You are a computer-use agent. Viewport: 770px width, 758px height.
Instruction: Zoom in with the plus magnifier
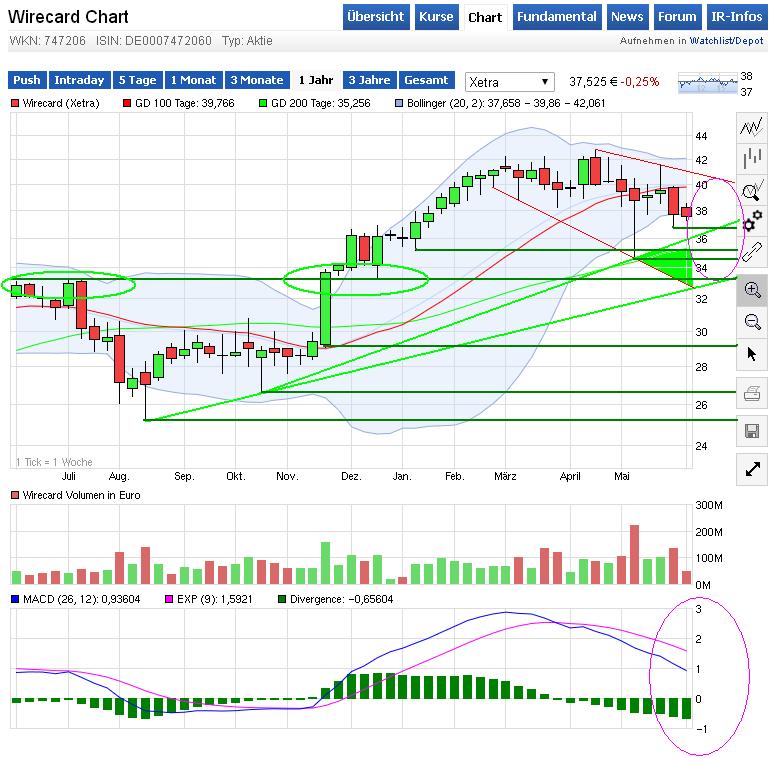click(x=752, y=290)
